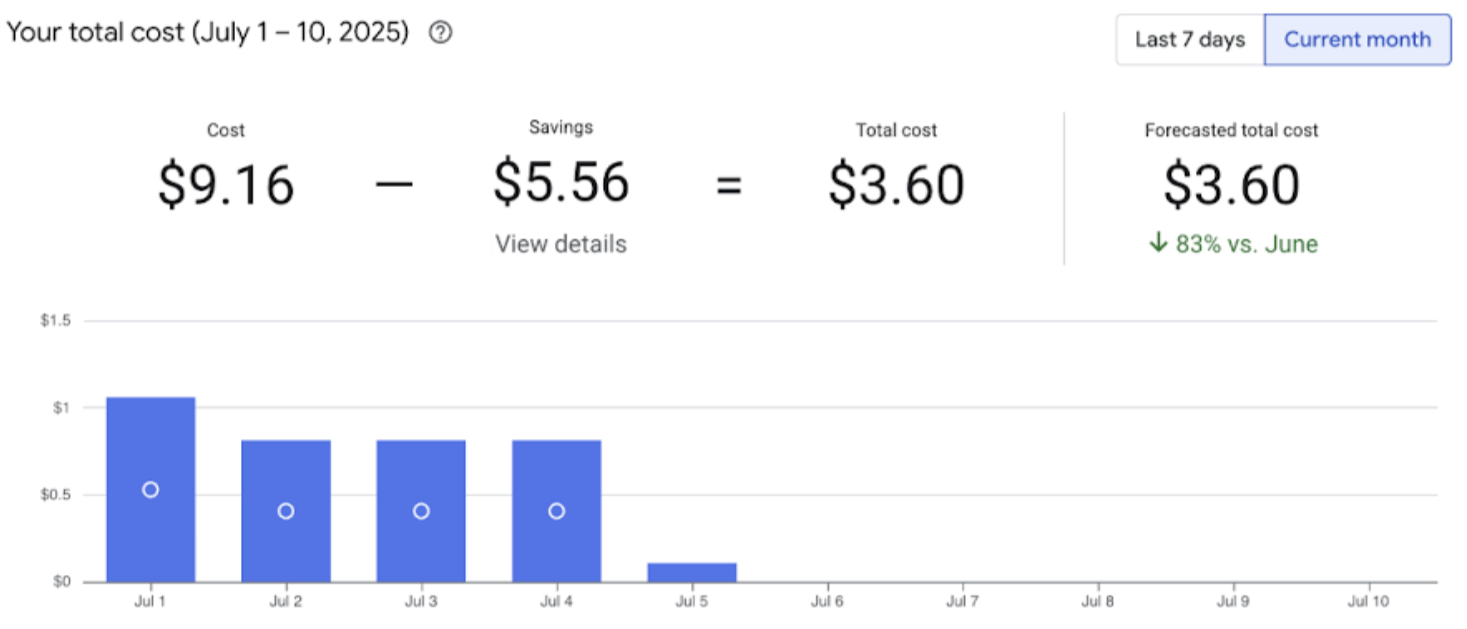Select the circle marker on Jul 4 bar
This screenshot has width=1467, height=629.
[556, 511]
